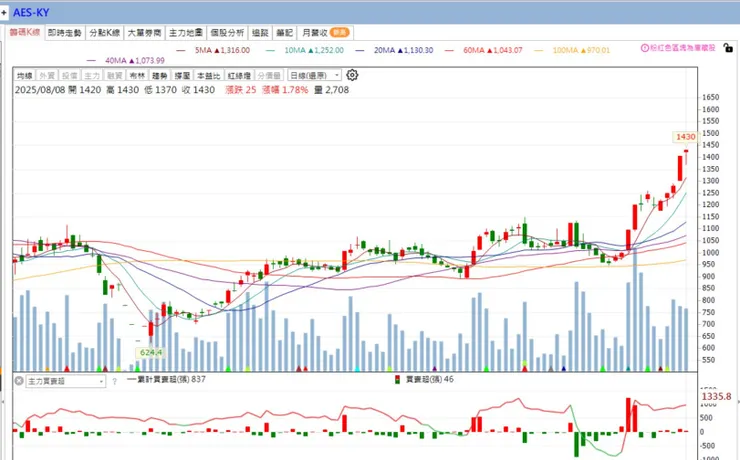Click the 粉紅色區塊為庫藏股 note link
Viewport: 740px width, 460px height.
(x=683, y=48)
